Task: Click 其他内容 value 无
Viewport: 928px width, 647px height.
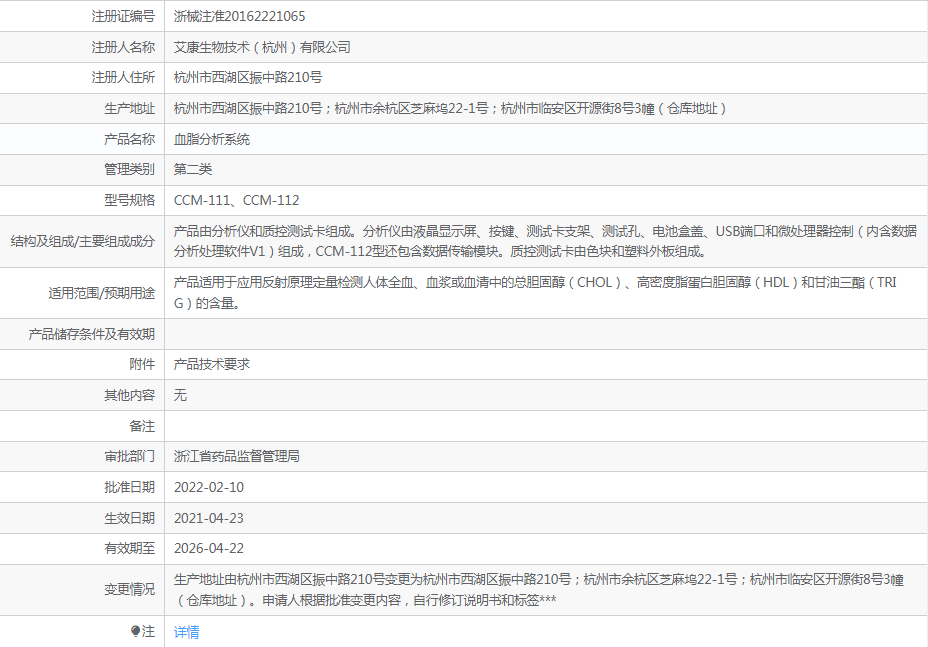Action: [181, 395]
